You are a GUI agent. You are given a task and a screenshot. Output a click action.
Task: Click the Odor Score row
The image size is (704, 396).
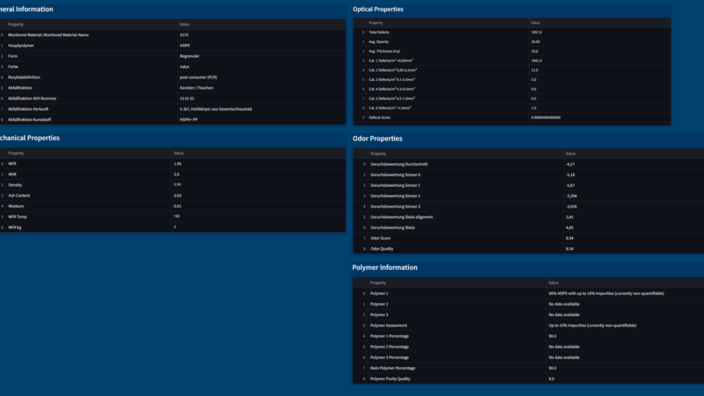528,238
